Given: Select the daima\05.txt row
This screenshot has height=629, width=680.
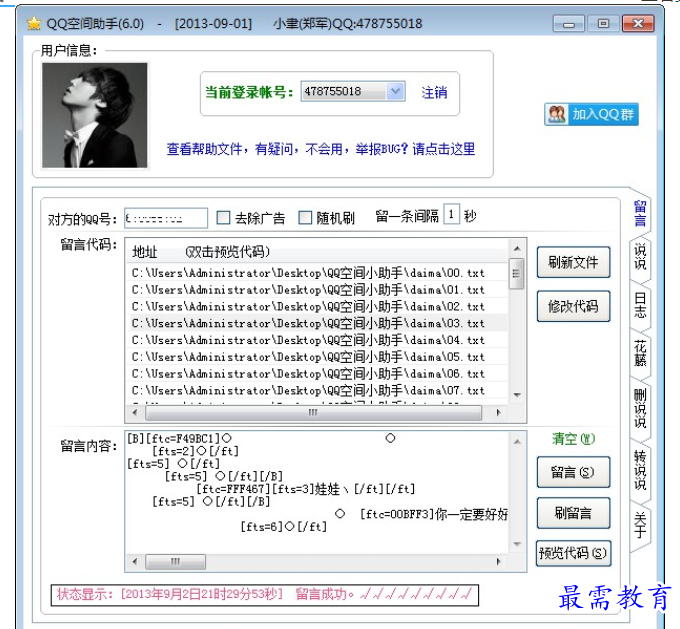Looking at the screenshot, I should point(317,357).
